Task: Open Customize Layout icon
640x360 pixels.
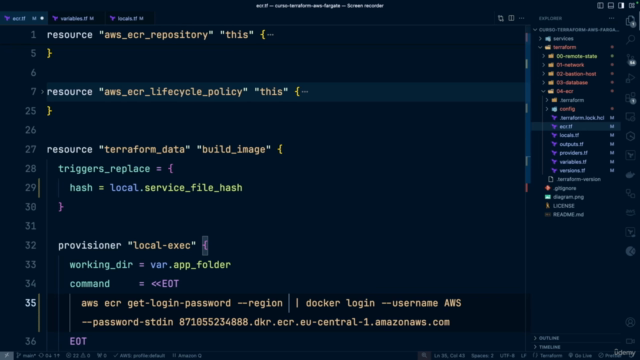Action: click(632, 5)
